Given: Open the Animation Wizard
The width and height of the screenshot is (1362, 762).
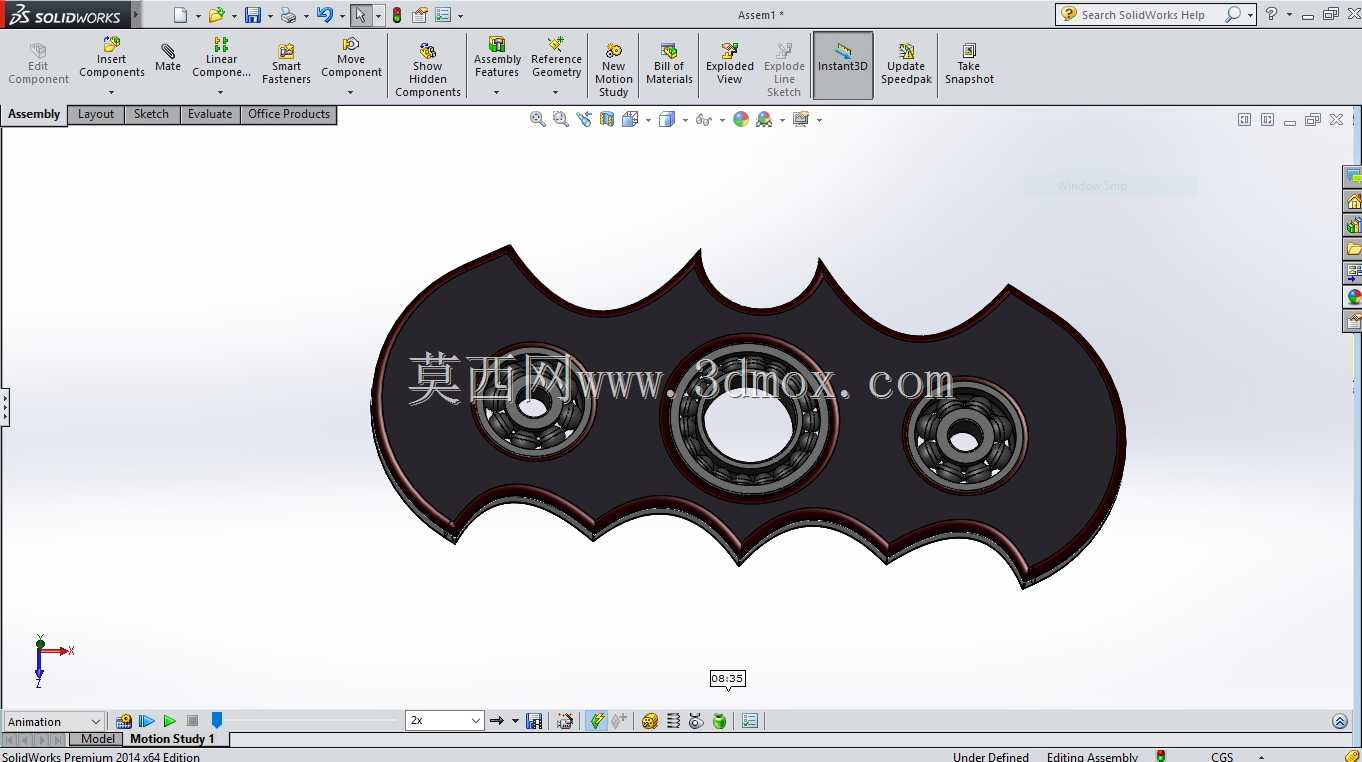Looking at the screenshot, I should (x=565, y=721).
